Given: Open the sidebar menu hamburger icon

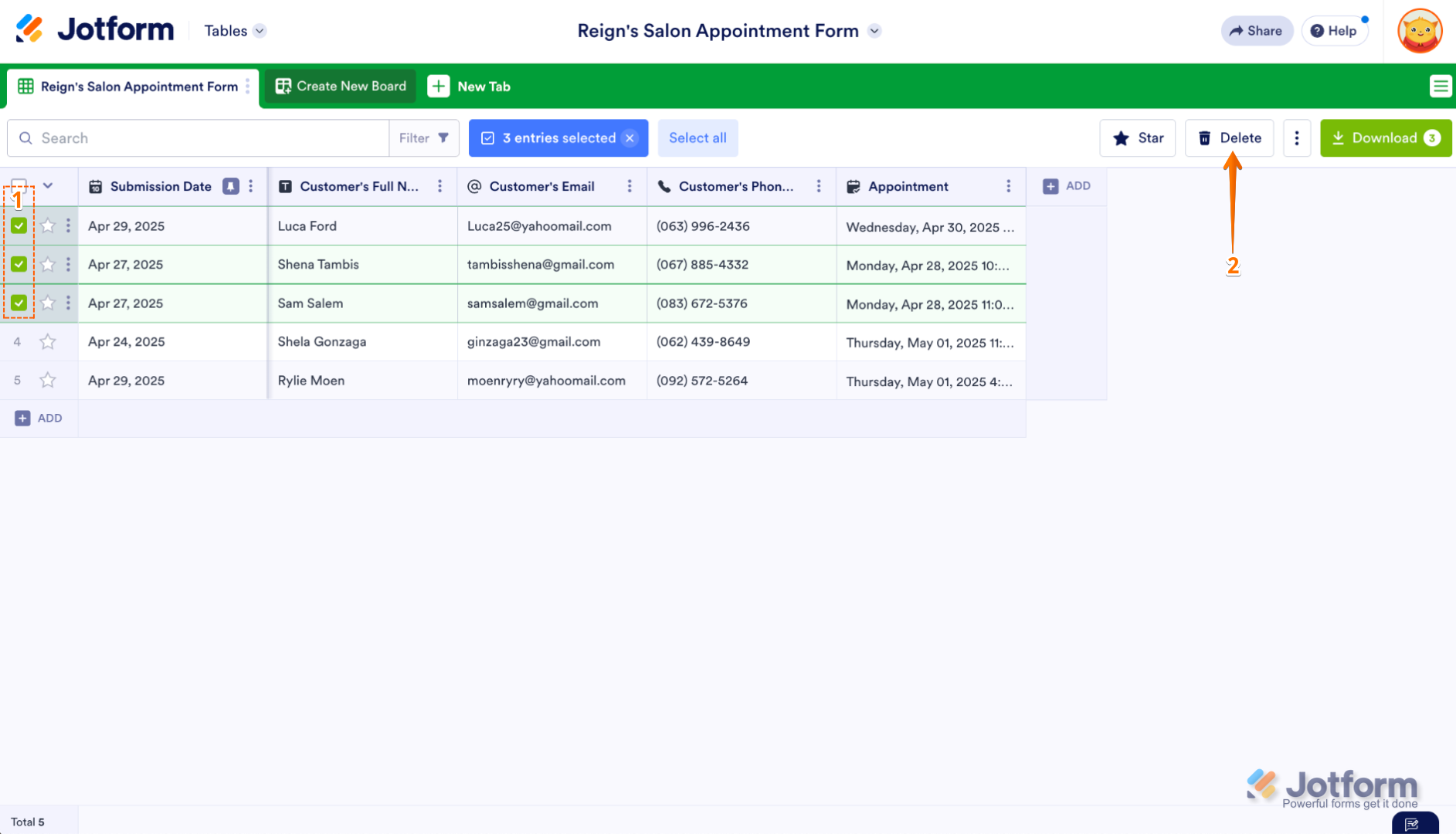Looking at the screenshot, I should click(x=1440, y=86).
